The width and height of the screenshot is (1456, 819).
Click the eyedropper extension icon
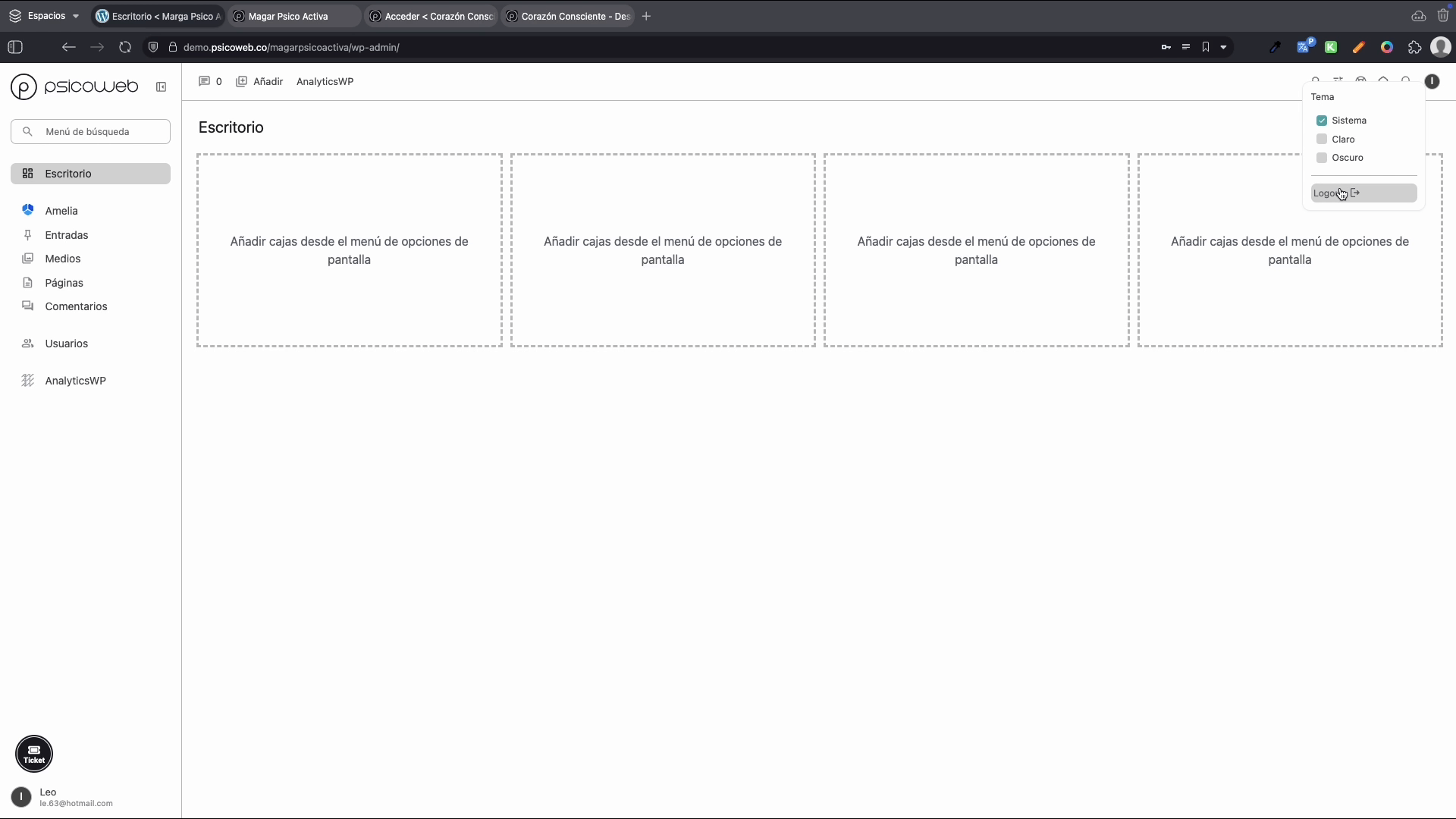[1275, 47]
